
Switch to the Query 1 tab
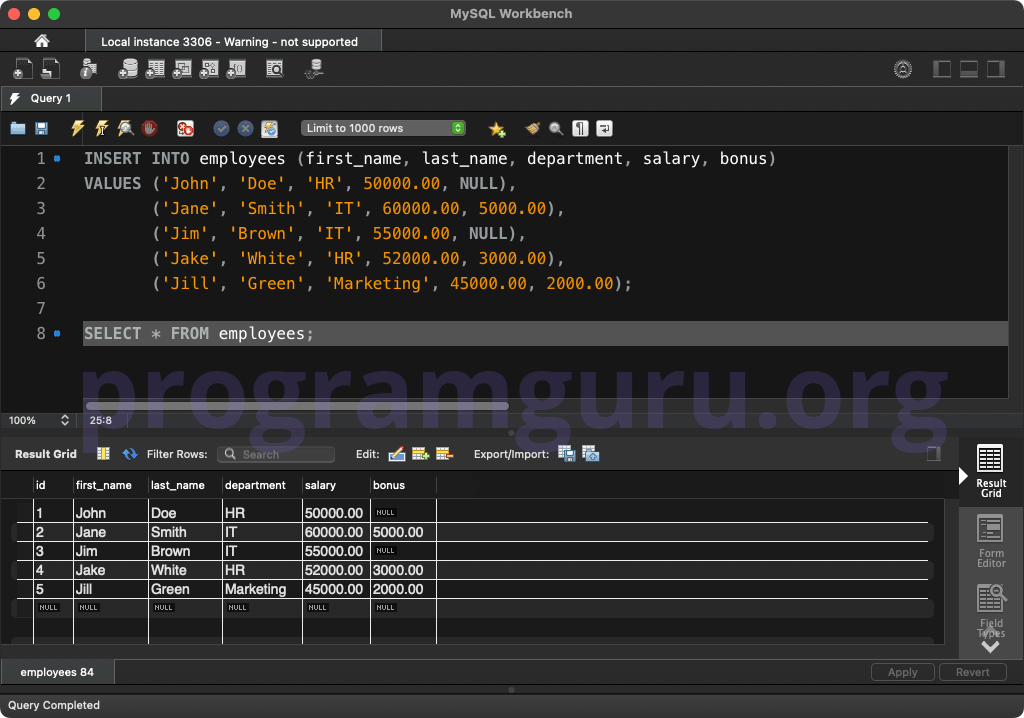coord(51,98)
